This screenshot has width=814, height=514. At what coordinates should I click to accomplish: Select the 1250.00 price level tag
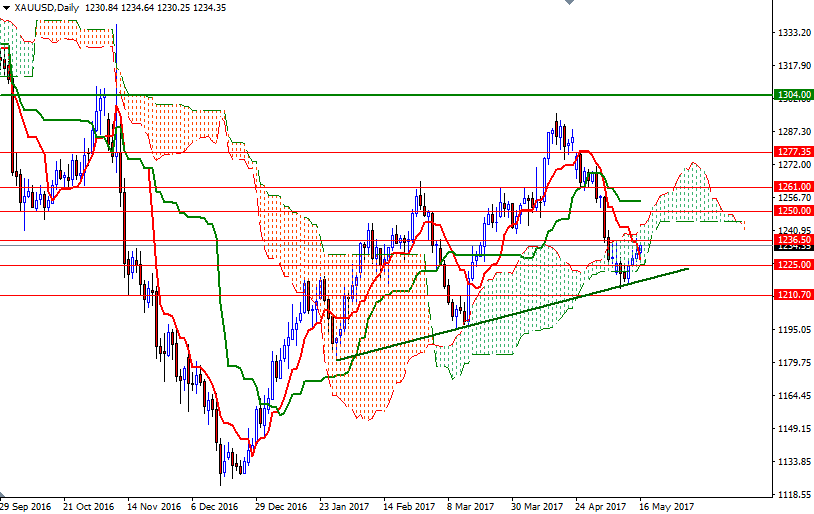[x=792, y=211]
